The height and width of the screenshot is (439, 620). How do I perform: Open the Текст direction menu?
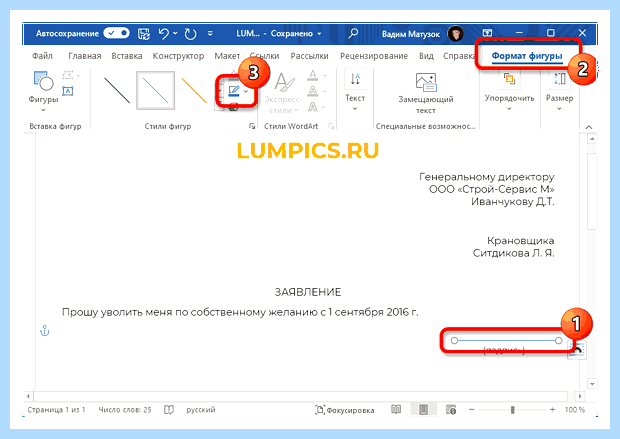coord(355,91)
